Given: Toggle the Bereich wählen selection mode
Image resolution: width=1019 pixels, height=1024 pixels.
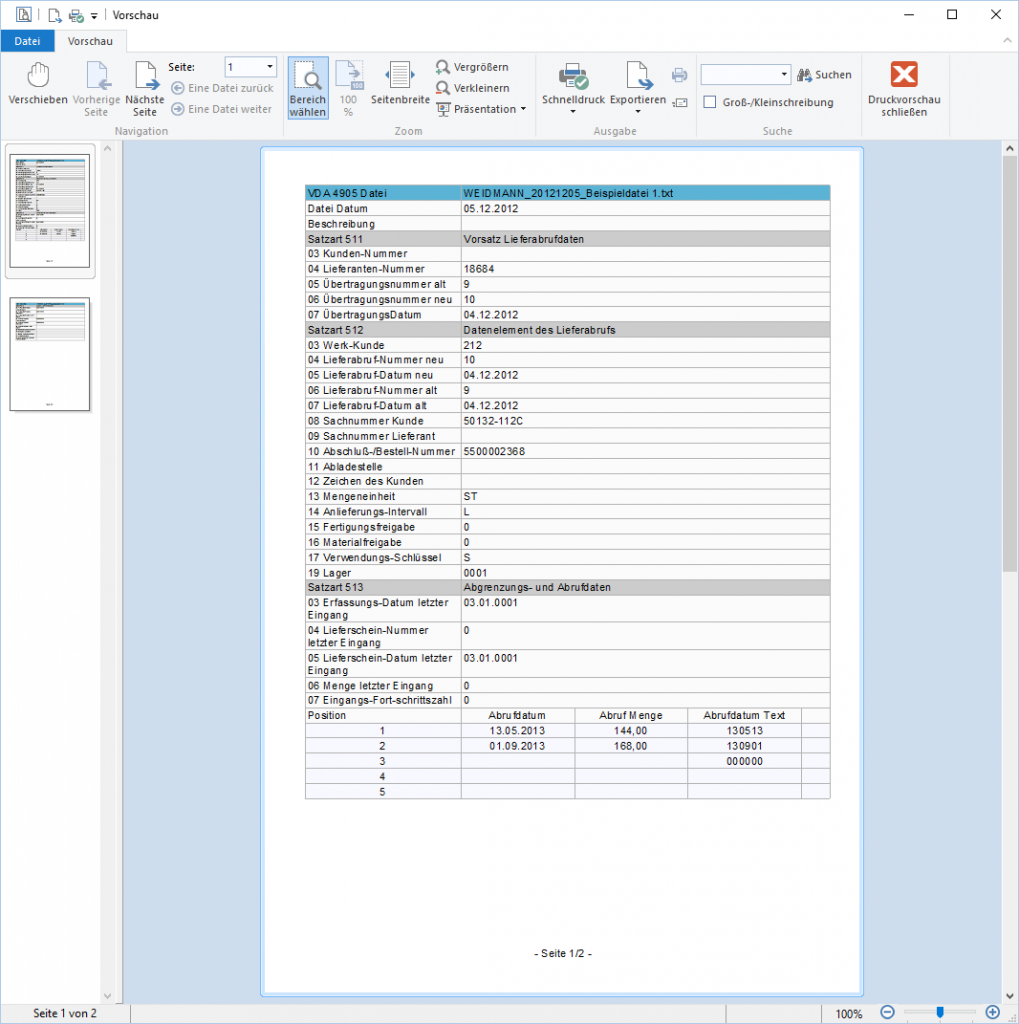Looking at the screenshot, I should pos(307,85).
